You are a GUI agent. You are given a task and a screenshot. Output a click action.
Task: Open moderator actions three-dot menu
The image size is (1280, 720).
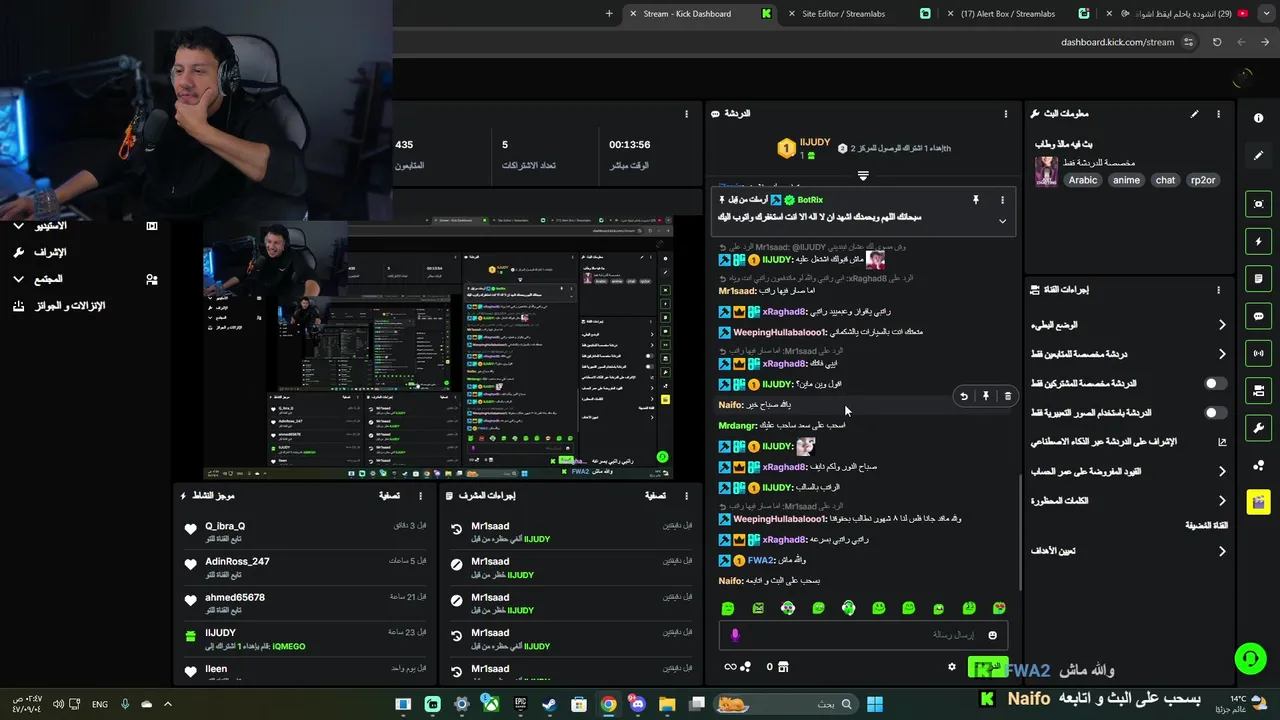(x=686, y=495)
